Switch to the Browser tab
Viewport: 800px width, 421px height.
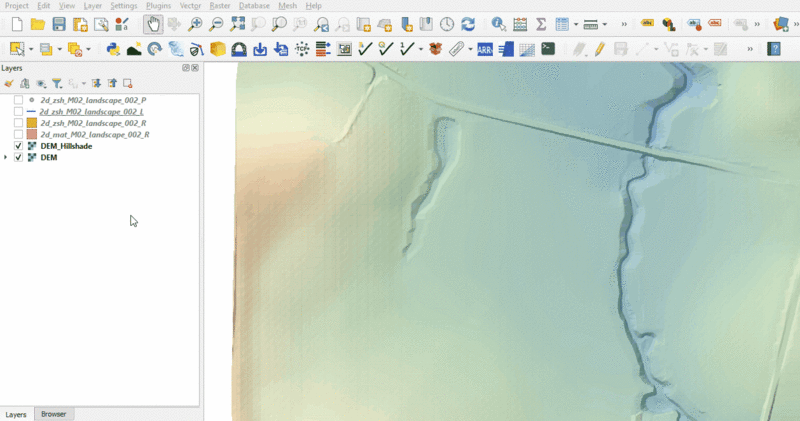53,414
